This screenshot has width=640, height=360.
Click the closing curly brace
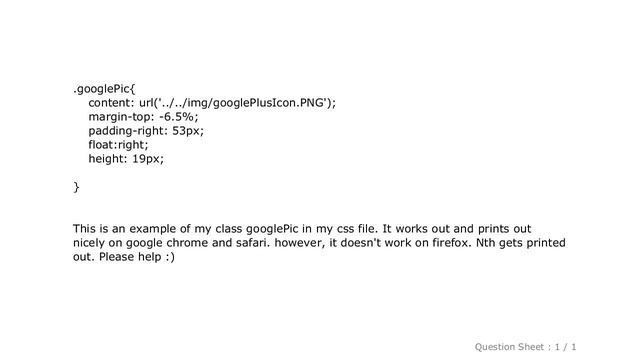pos(76,187)
